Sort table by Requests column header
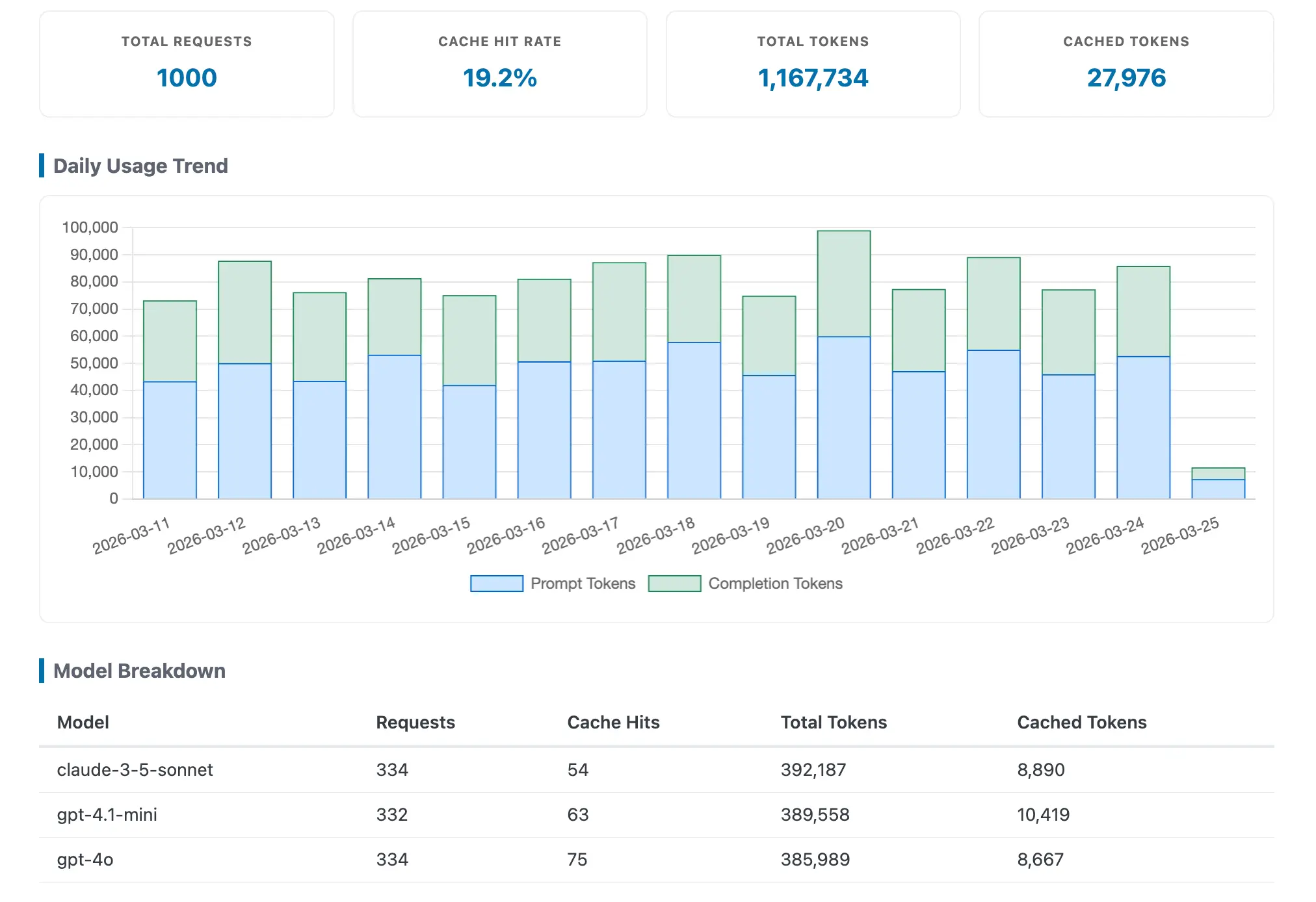1316x902 pixels. click(415, 723)
